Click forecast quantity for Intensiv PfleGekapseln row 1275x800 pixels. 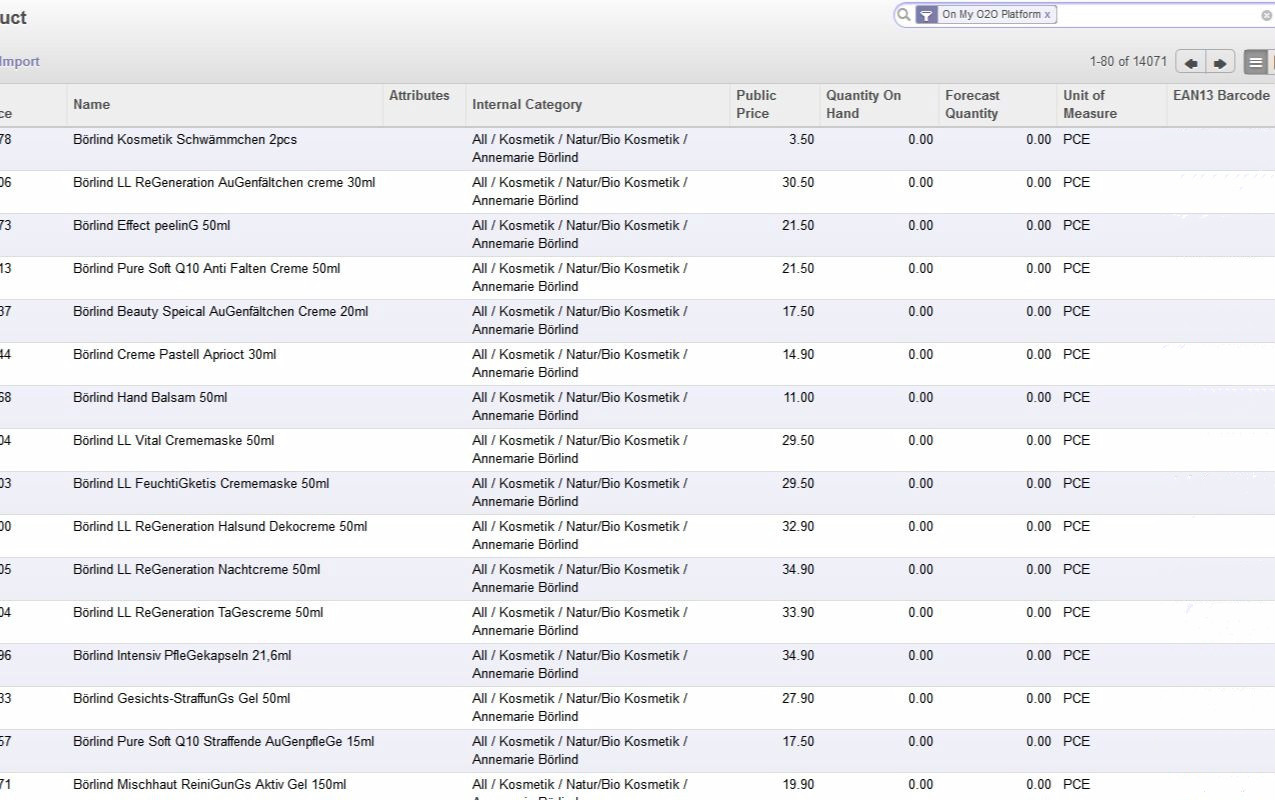[1038, 656]
